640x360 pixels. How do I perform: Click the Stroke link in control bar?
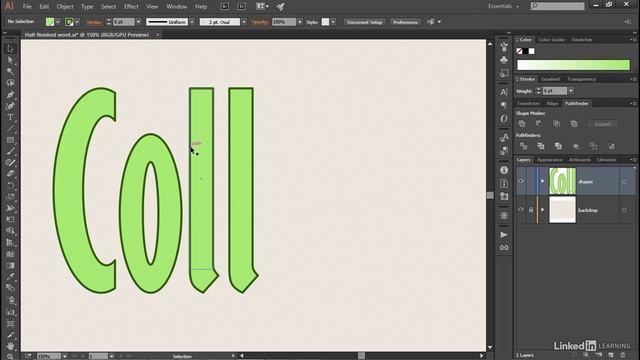(94, 22)
